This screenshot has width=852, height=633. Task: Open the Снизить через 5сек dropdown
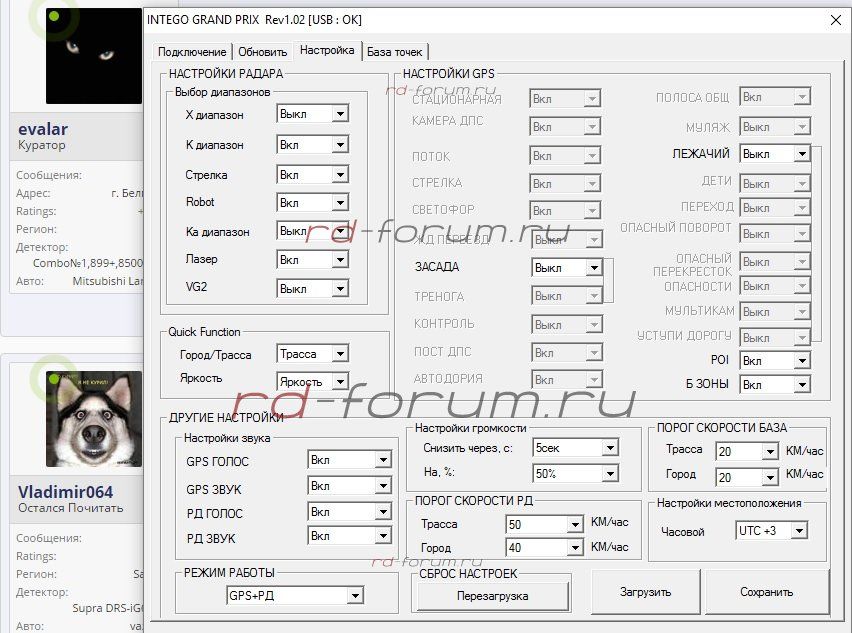[x=609, y=448]
